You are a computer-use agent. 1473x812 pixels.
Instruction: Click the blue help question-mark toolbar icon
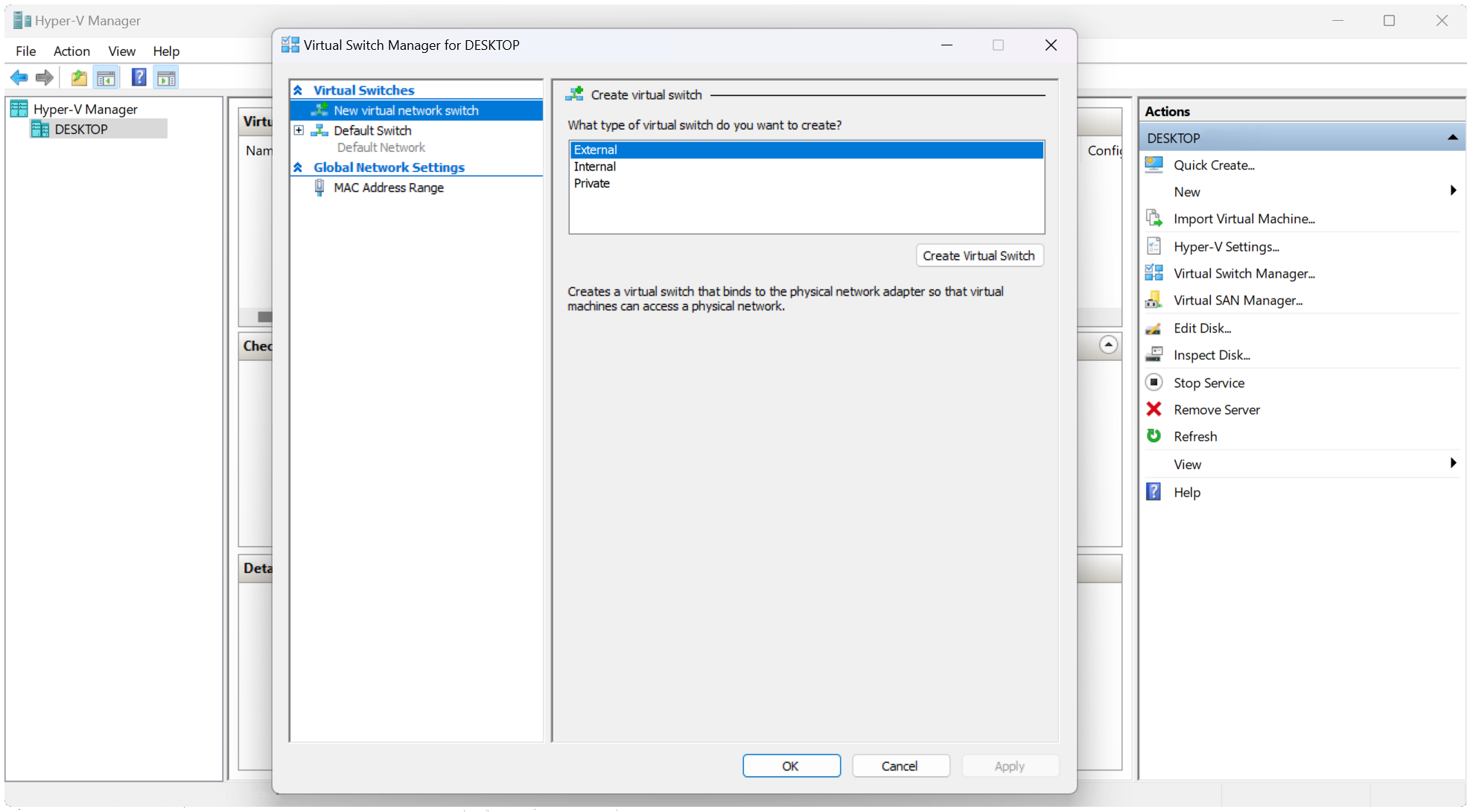tap(139, 77)
